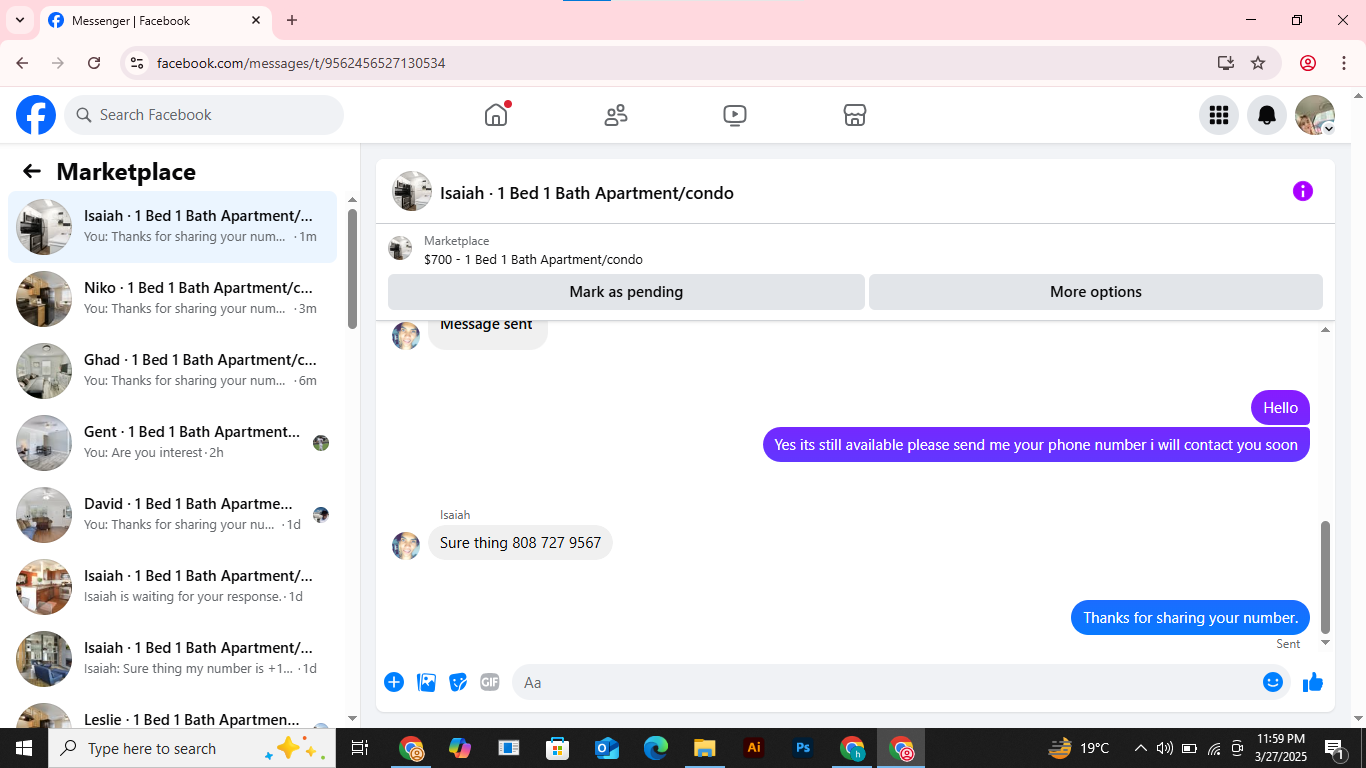Open the Facebook Home icon
This screenshot has height=768, width=1366.
click(496, 115)
